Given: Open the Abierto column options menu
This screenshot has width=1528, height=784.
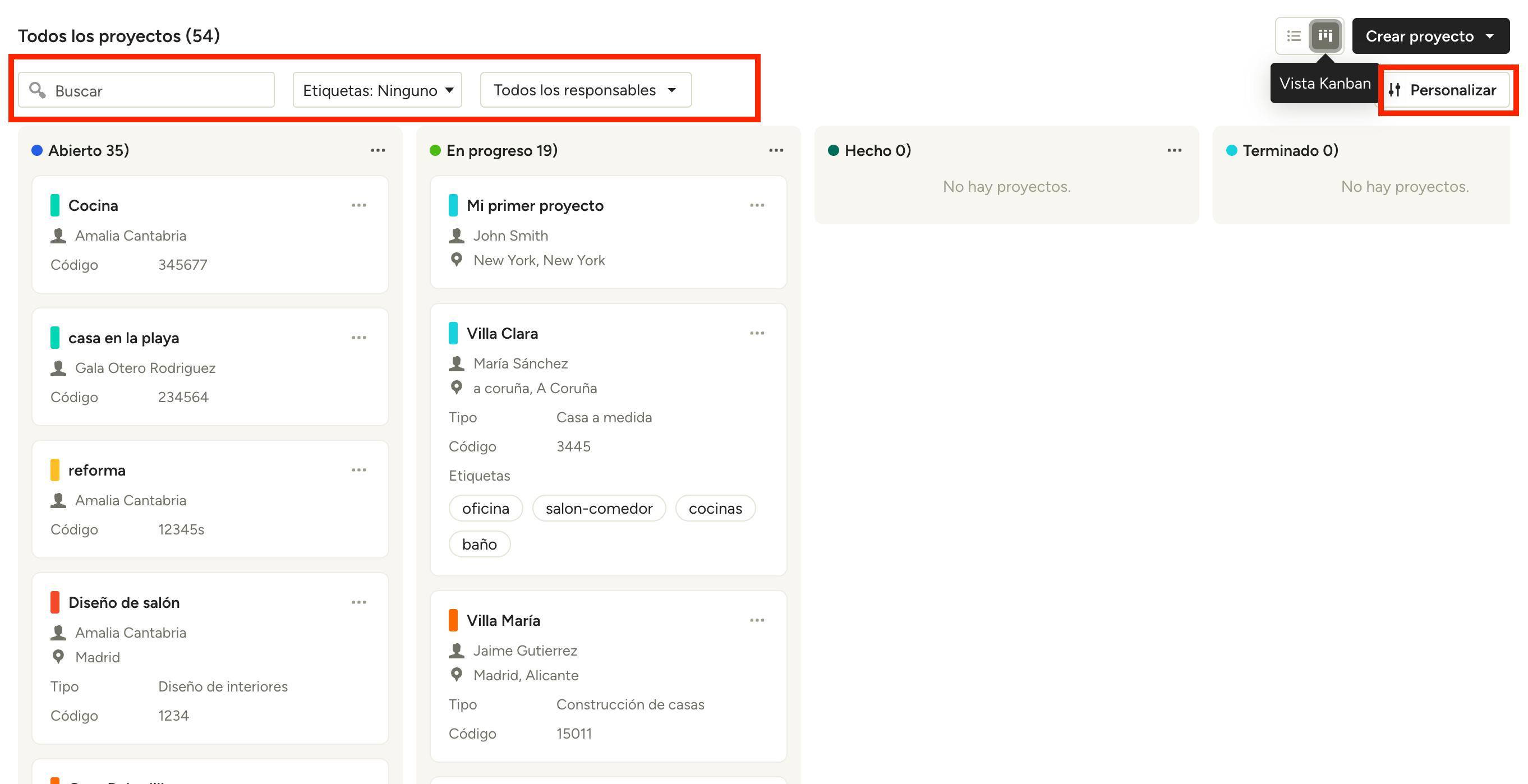Looking at the screenshot, I should 378,151.
